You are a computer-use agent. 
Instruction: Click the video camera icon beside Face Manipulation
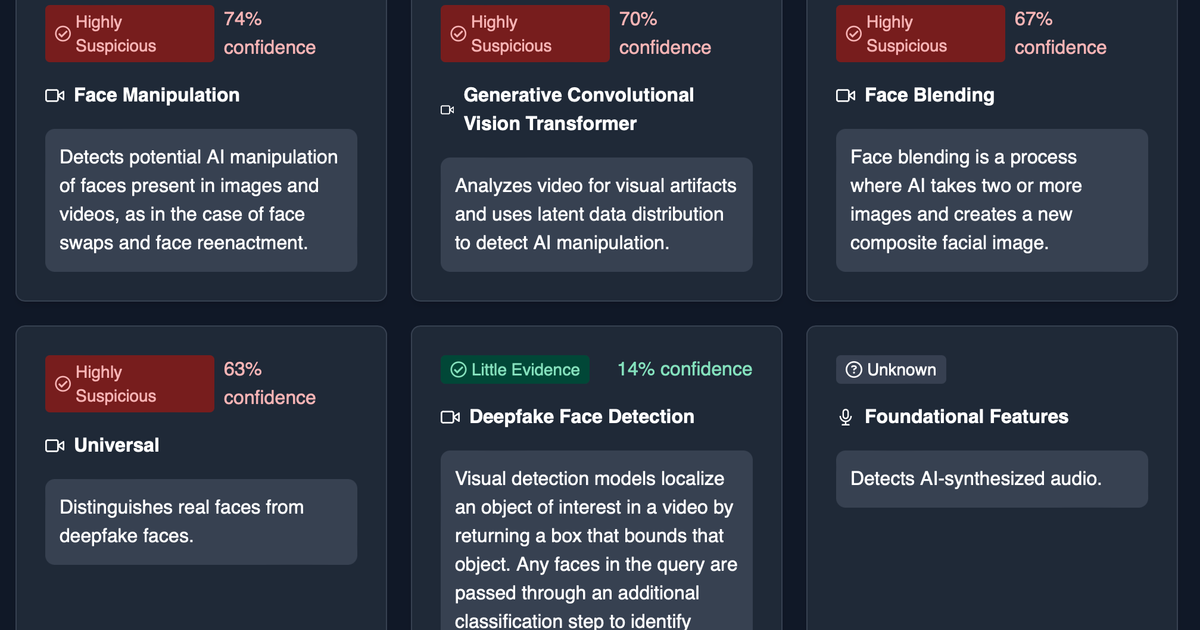point(55,96)
